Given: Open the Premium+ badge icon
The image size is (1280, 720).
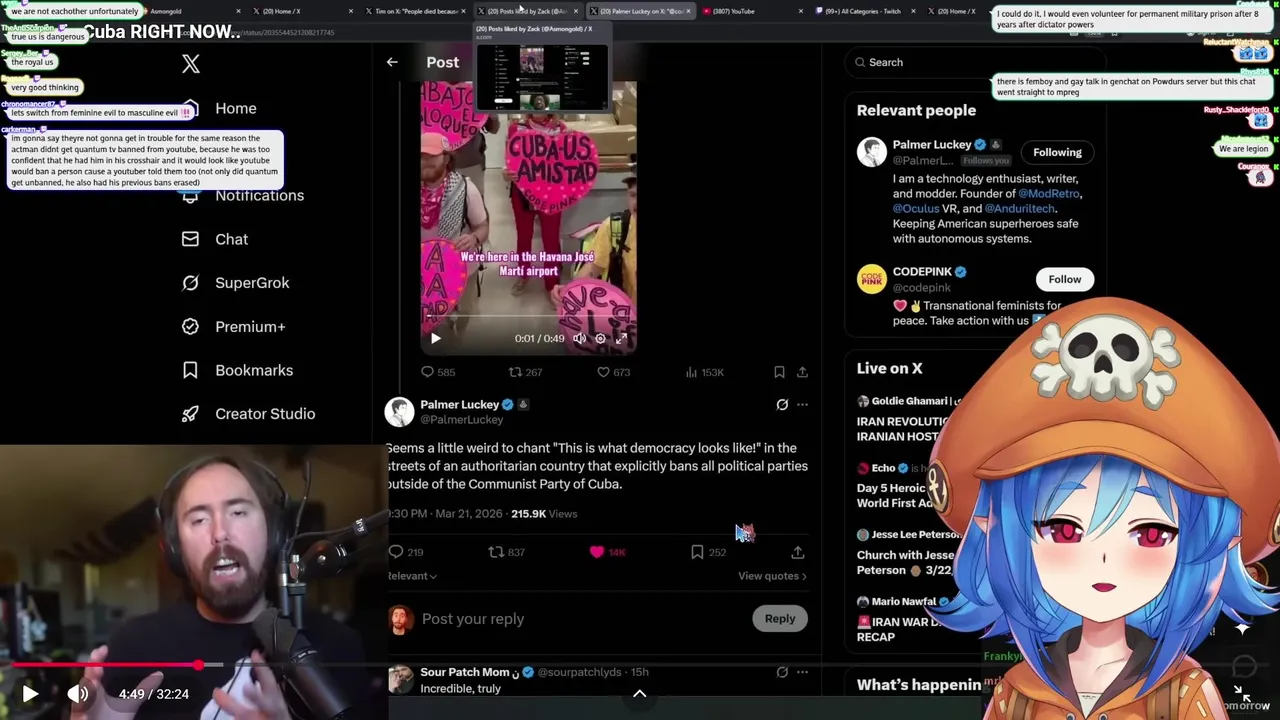Looking at the screenshot, I should 190,326.
